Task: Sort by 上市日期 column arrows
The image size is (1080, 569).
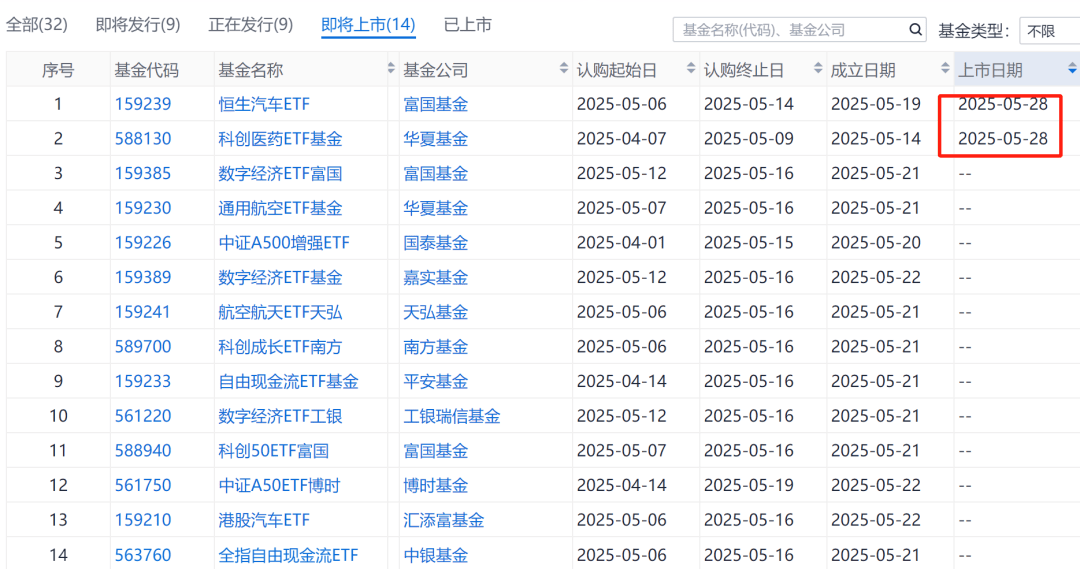Action: 1072,70
